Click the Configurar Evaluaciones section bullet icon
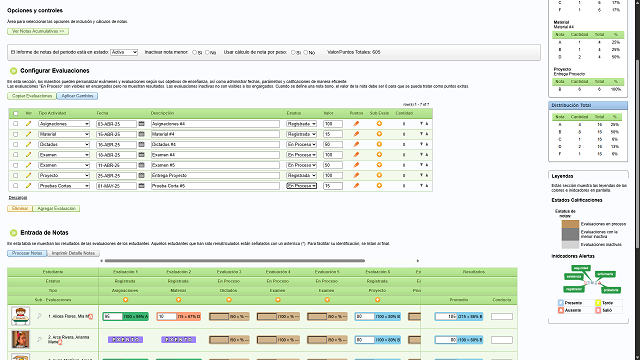640x360 pixels. tap(13, 71)
